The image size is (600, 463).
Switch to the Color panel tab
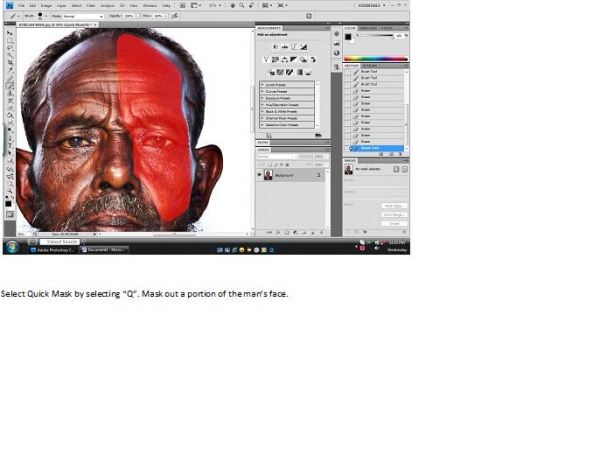(350, 28)
